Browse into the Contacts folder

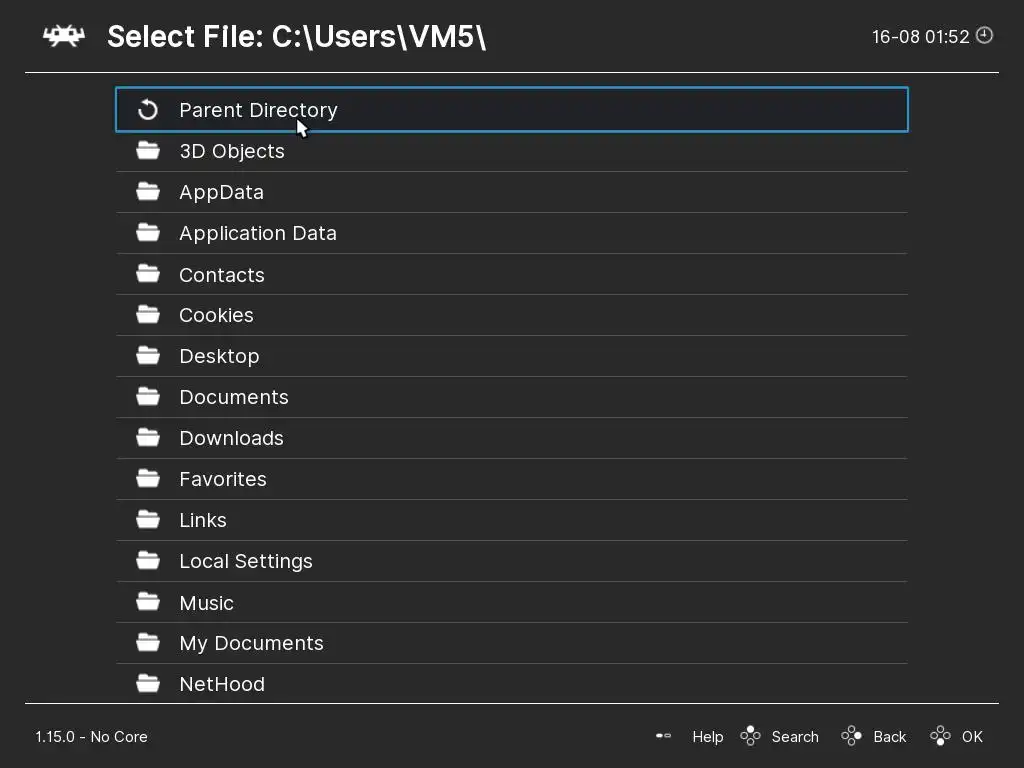click(221, 275)
